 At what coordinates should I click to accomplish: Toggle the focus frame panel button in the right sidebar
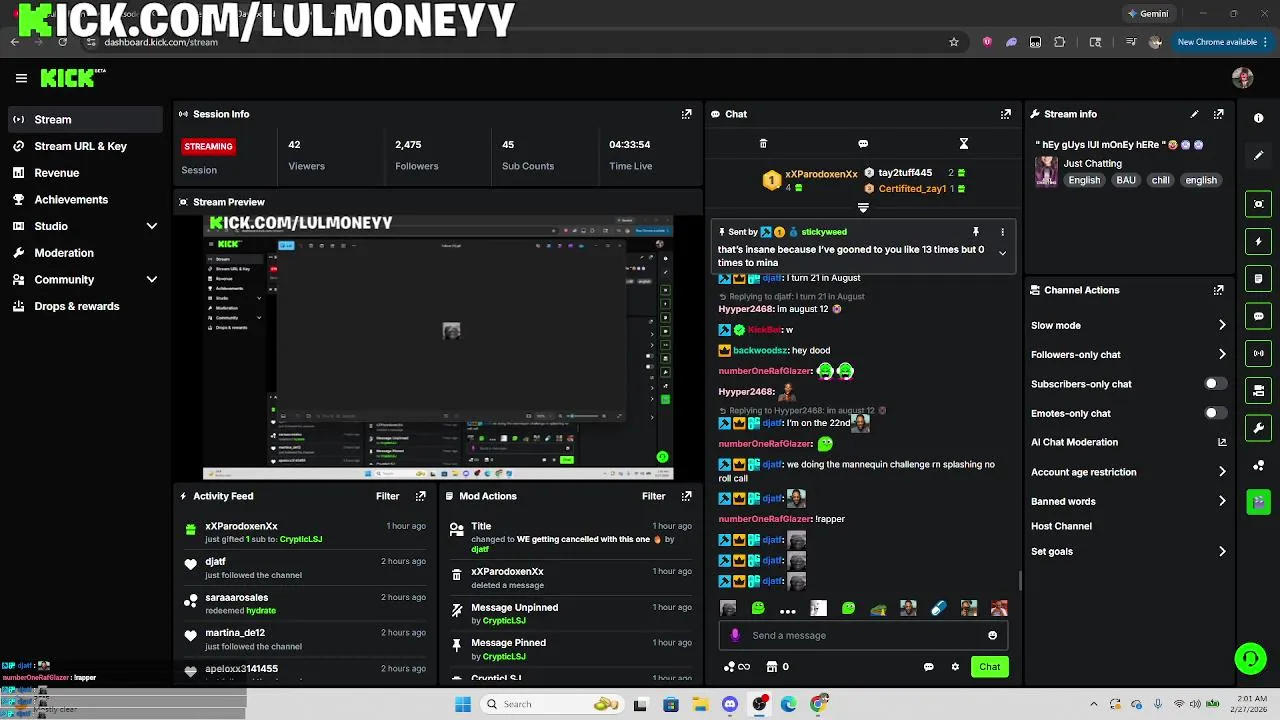(x=1258, y=204)
